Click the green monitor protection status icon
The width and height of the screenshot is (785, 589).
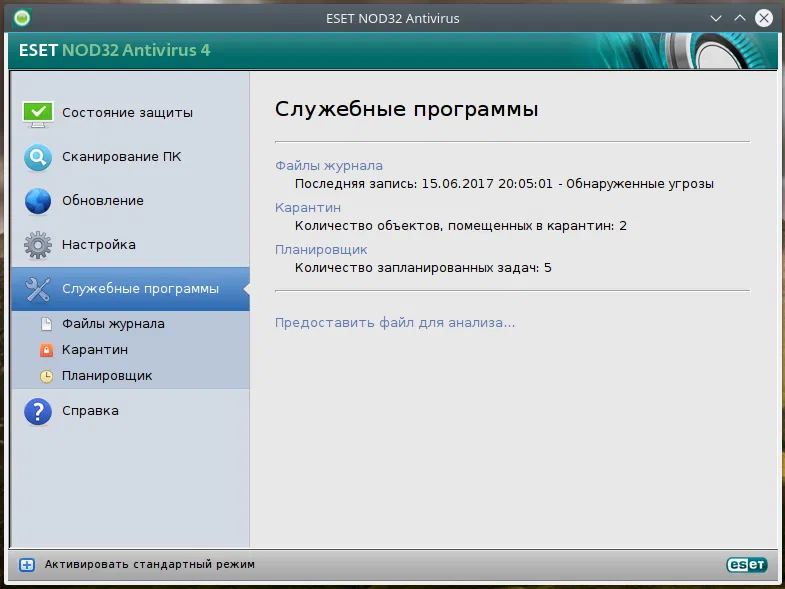[38, 114]
